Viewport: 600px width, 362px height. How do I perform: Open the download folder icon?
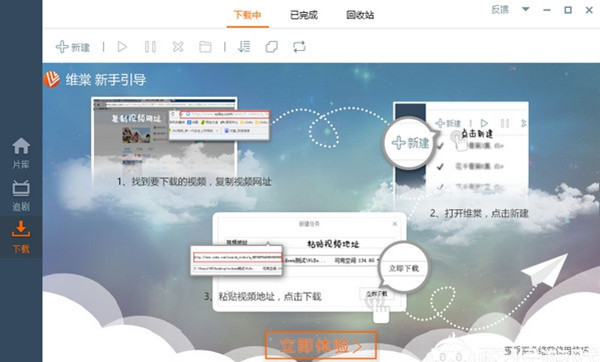tap(205, 47)
